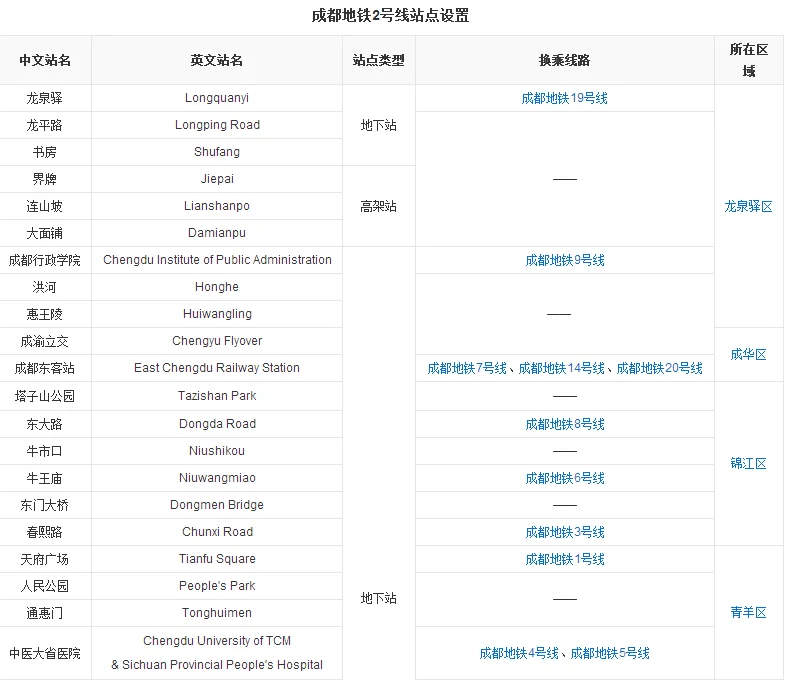The height and width of the screenshot is (680, 785).
Task: Click the 成渝立交 station cell
Action: point(45,342)
